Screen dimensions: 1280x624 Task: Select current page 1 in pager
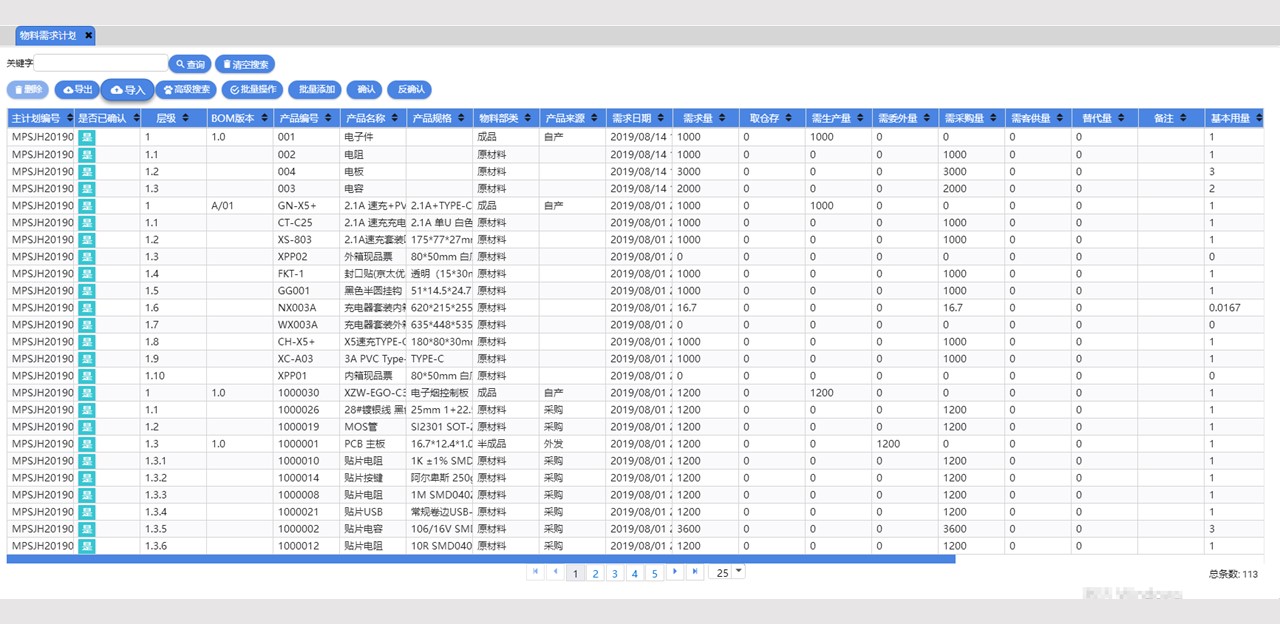[576, 573]
